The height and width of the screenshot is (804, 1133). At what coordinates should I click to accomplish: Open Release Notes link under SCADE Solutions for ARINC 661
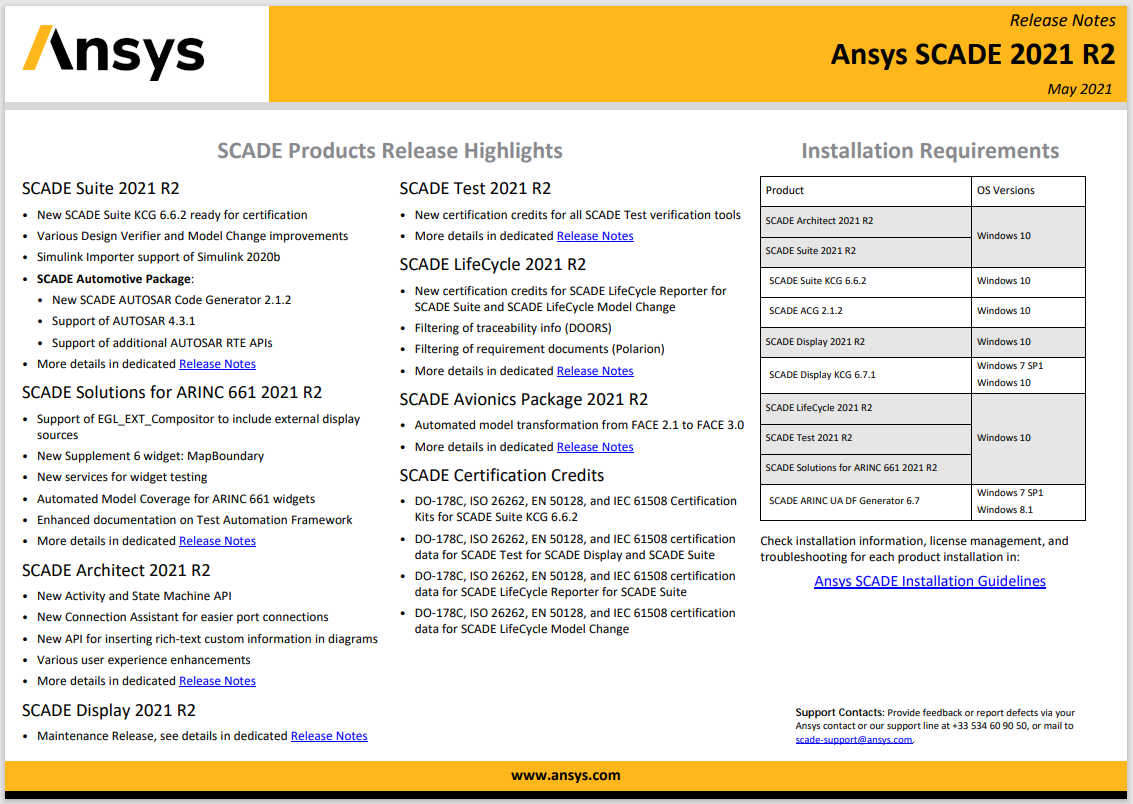coord(217,541)
